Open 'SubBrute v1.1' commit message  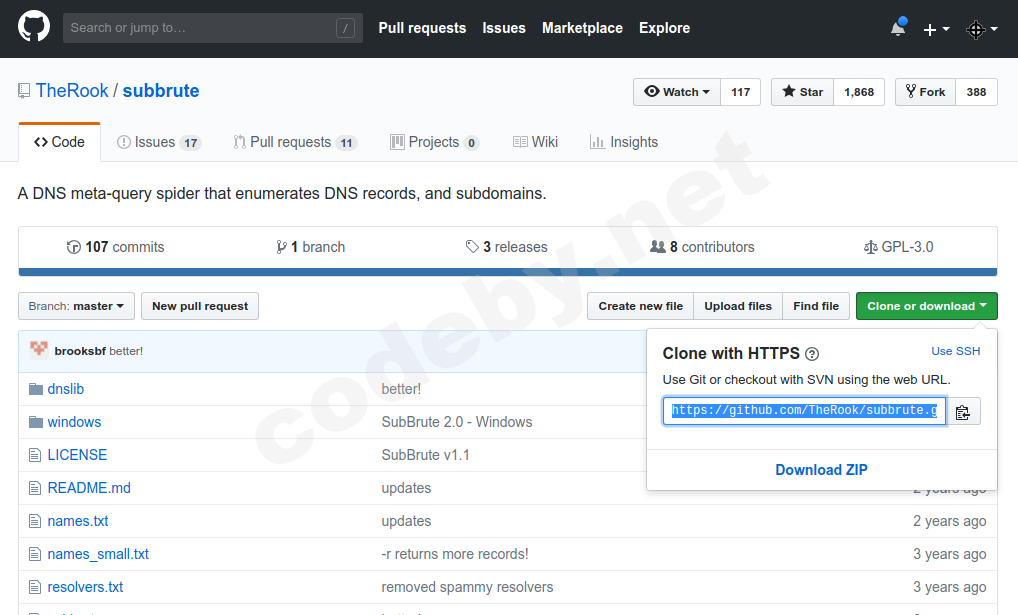(x=425, y=455)
